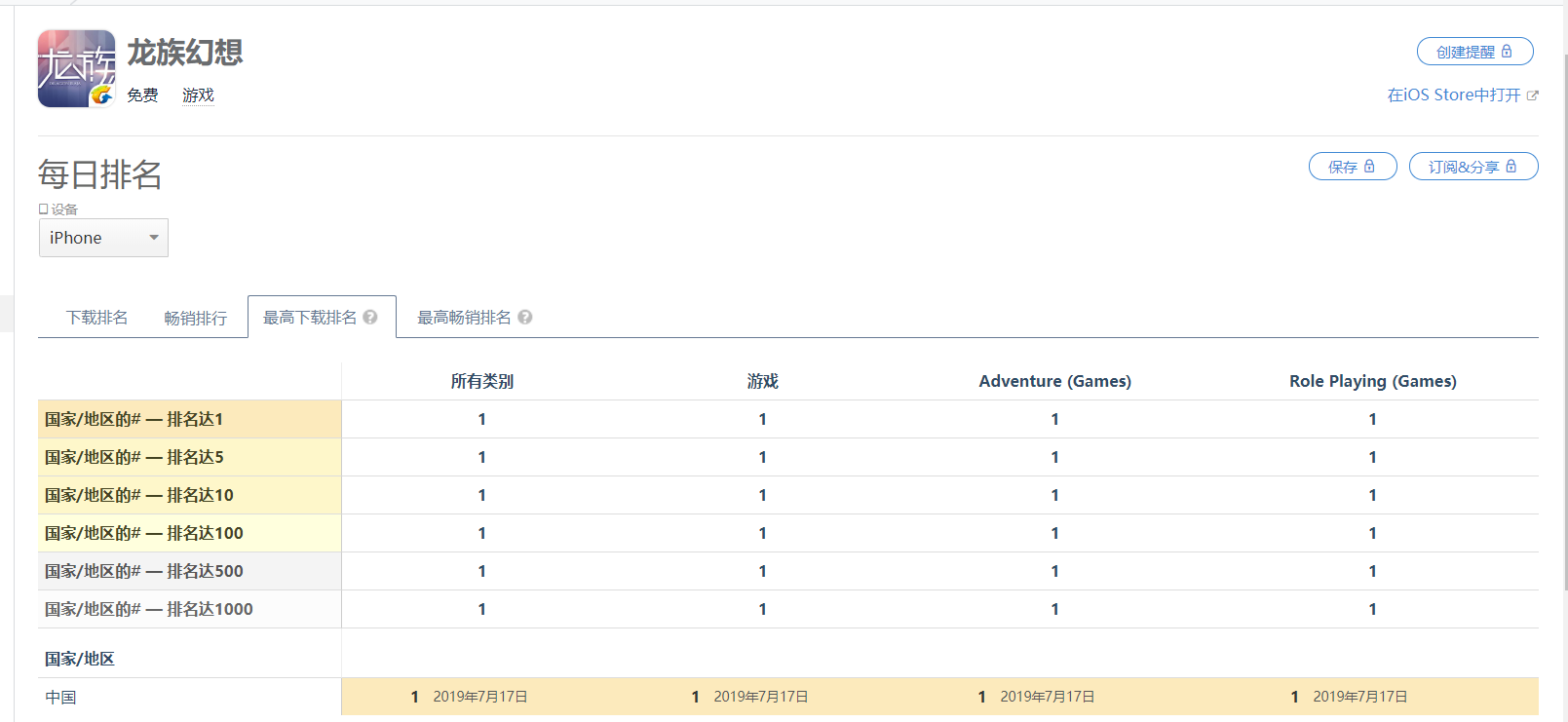1568x722 pixels.
Task: Open the 中国 country link
Action: click(x=60, y=698)
